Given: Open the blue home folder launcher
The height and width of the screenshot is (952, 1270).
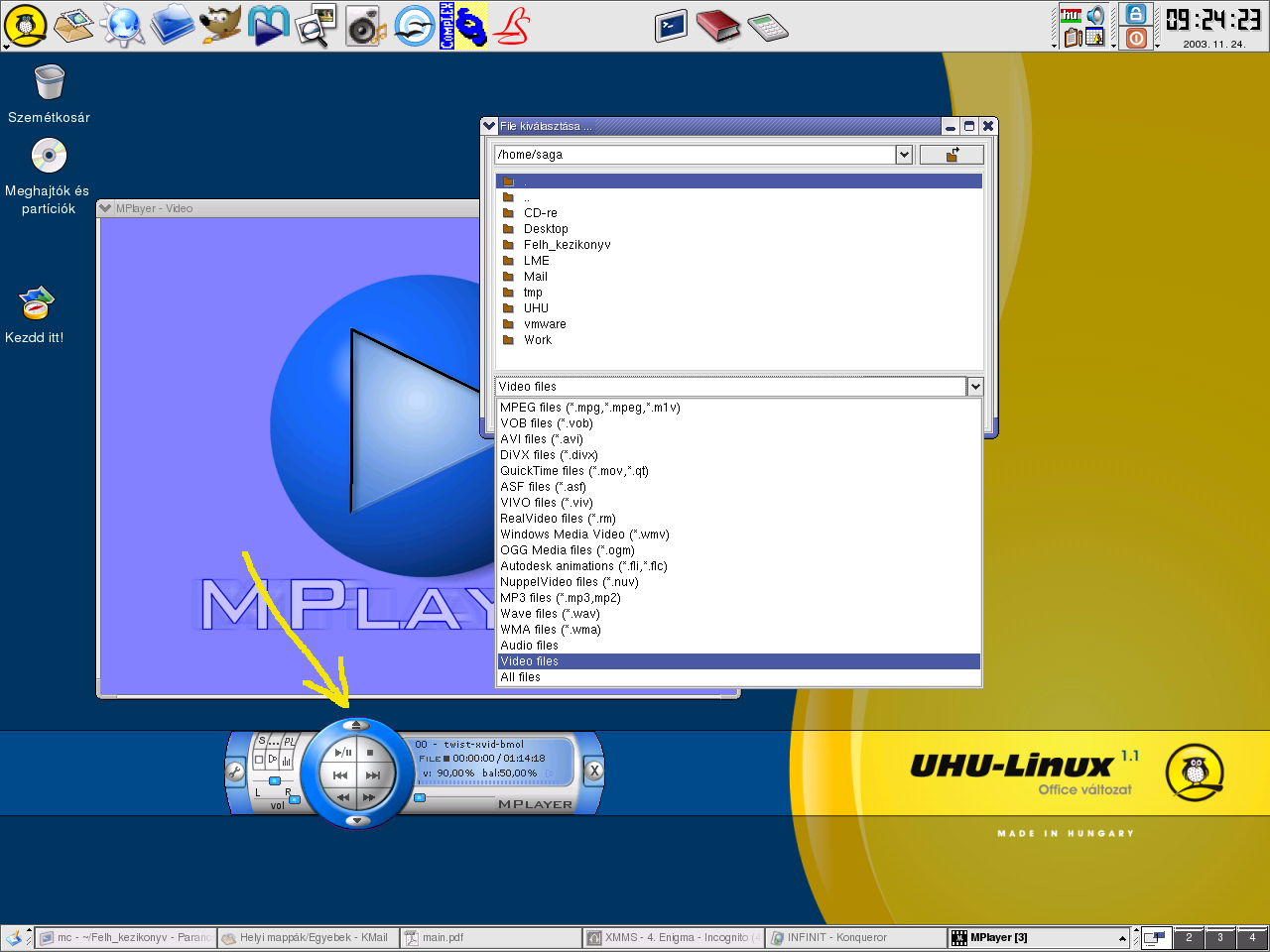Looking at the screenshot, I should pos(172,25).
